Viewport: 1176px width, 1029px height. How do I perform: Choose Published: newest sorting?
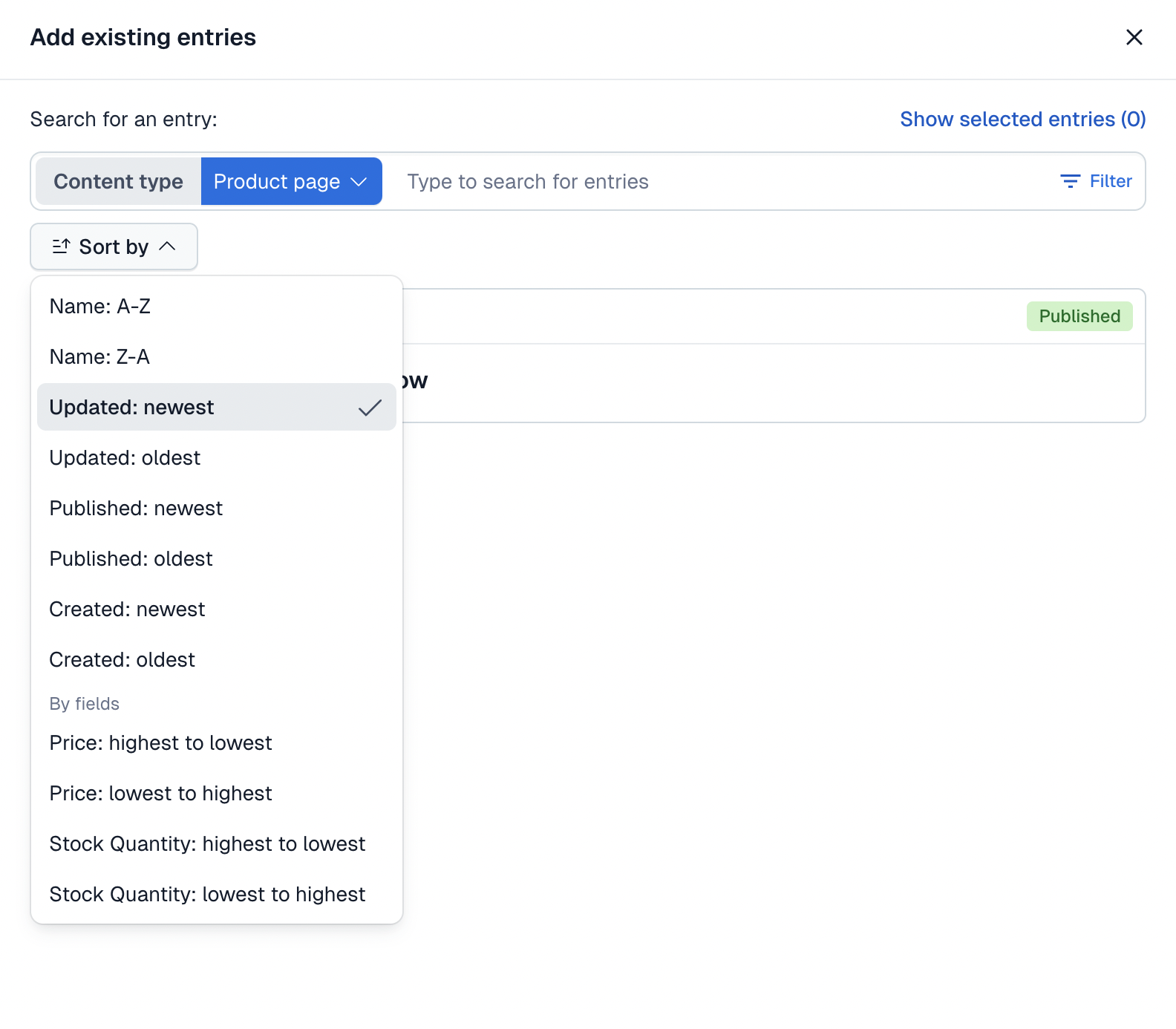(x=136, y=509)
